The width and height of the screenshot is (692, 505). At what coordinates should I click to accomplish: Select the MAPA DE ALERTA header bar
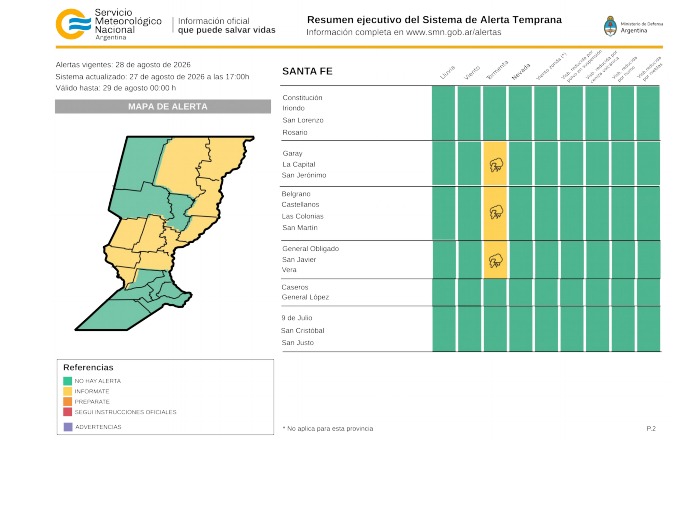coord(163,106)
